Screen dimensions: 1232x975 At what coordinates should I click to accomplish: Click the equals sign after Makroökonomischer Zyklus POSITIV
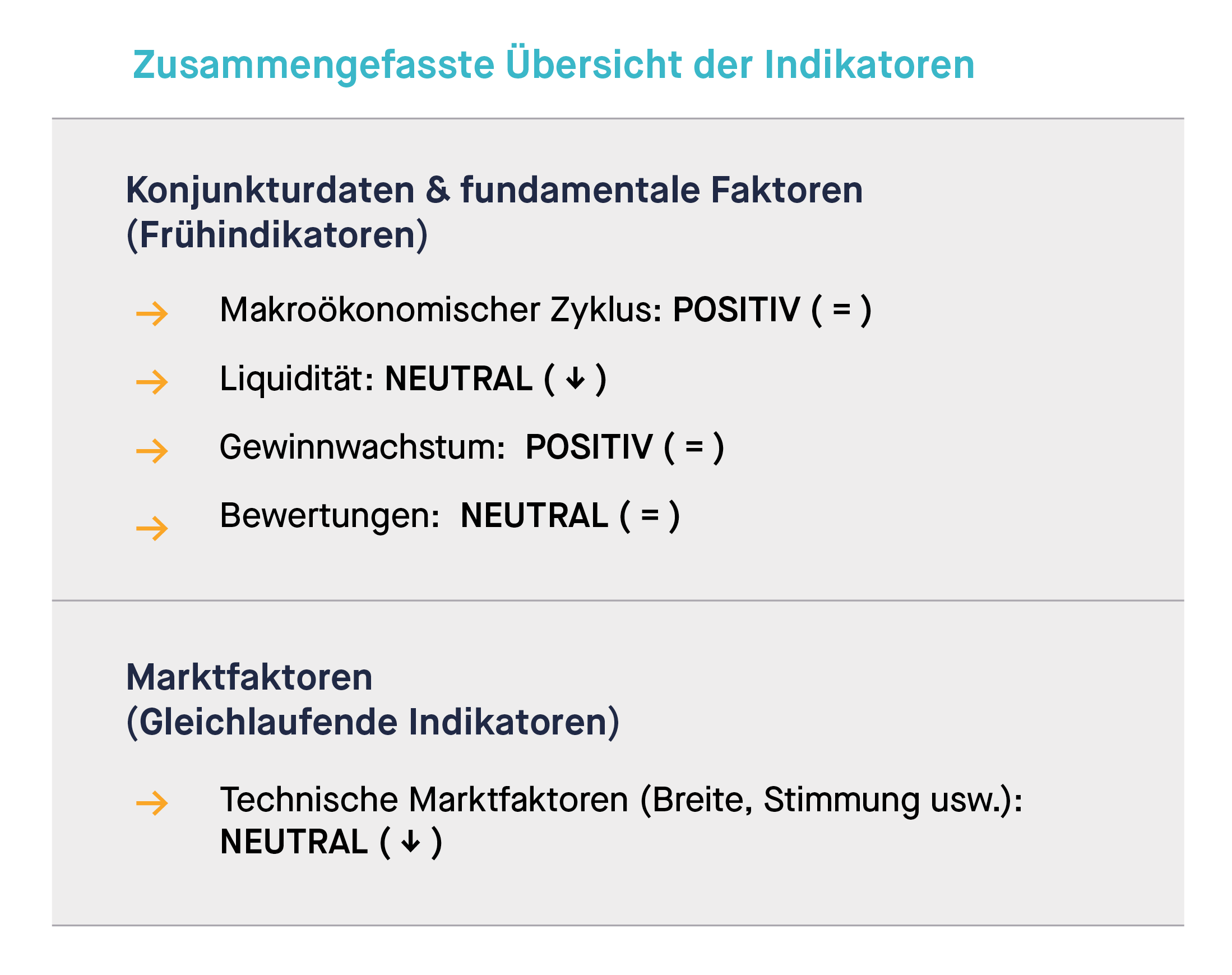pyautogui.click(x=841, y=310)
